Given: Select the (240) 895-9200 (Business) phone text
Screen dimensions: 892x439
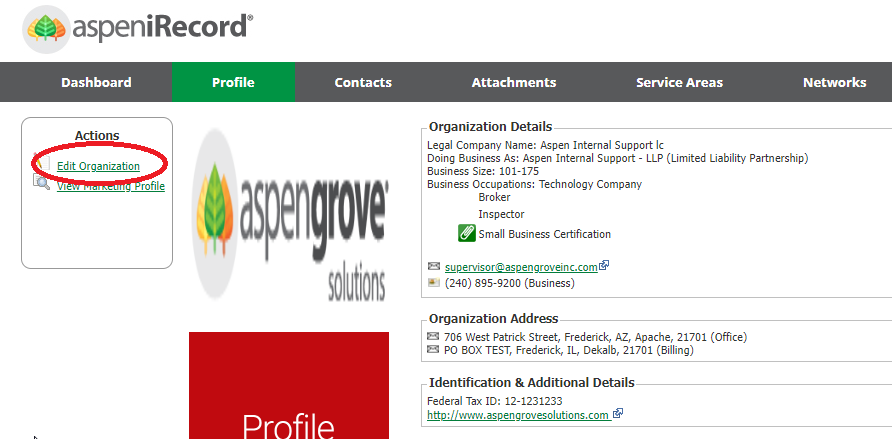Looking at the screenshot, I should pos(510,283).
